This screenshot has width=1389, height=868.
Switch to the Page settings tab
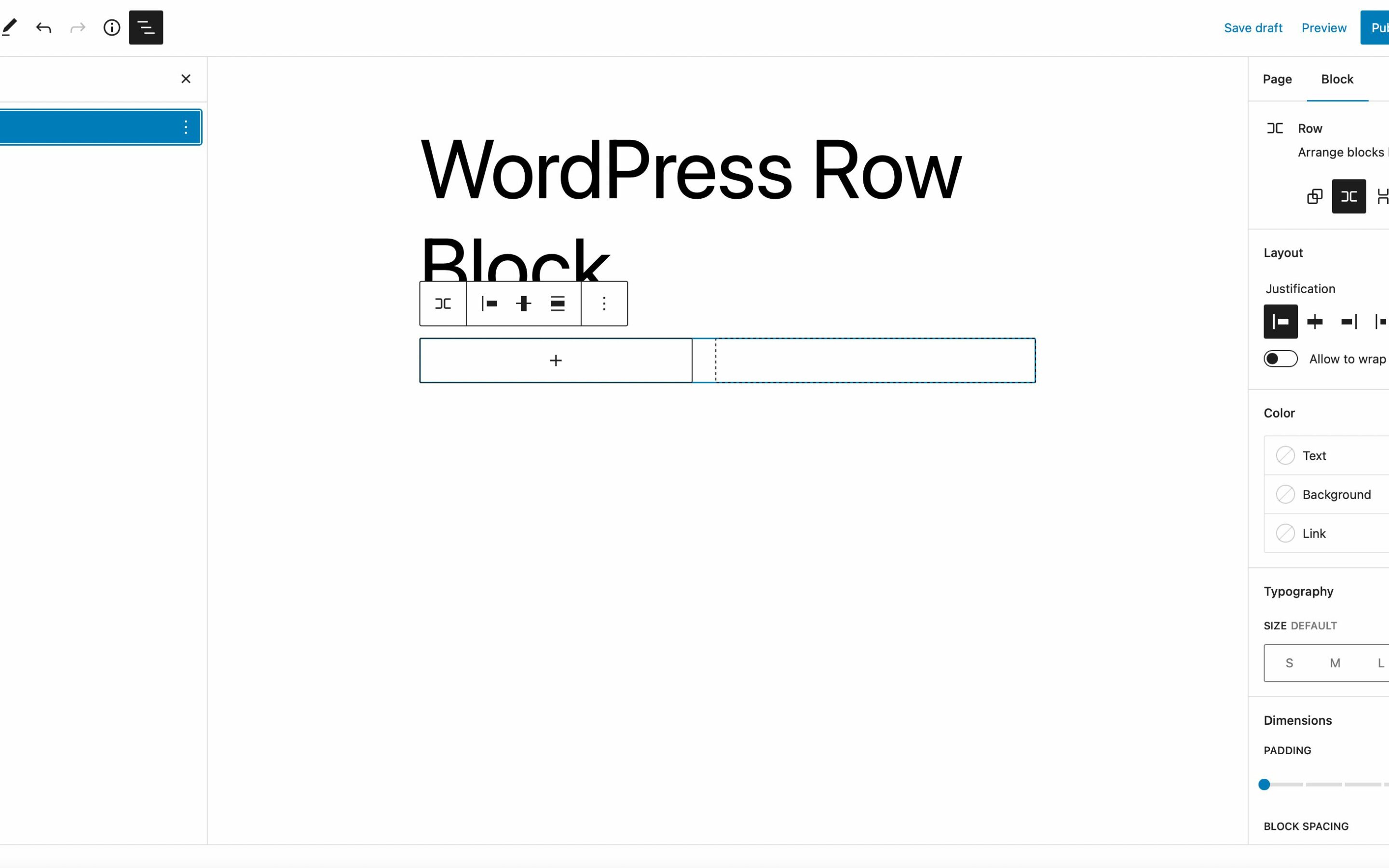(x=1277, y=79)
